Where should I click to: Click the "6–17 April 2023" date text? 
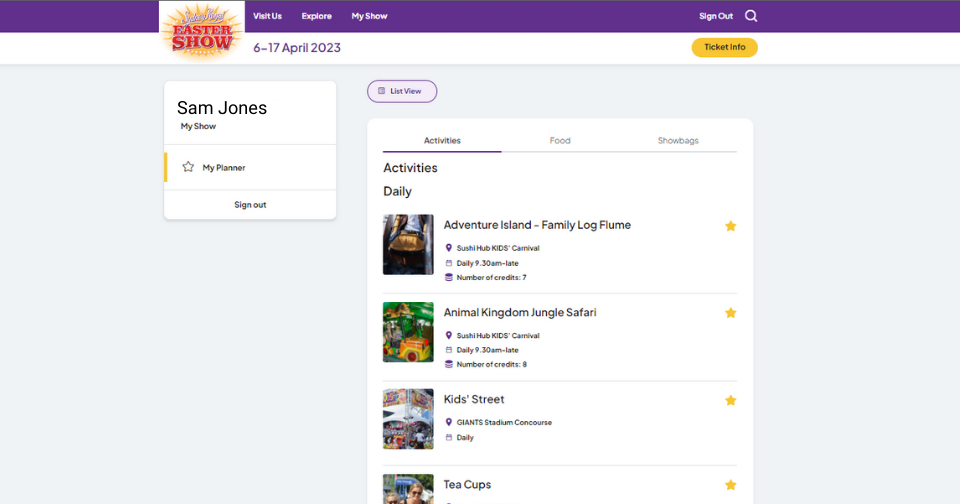[297, 48]
